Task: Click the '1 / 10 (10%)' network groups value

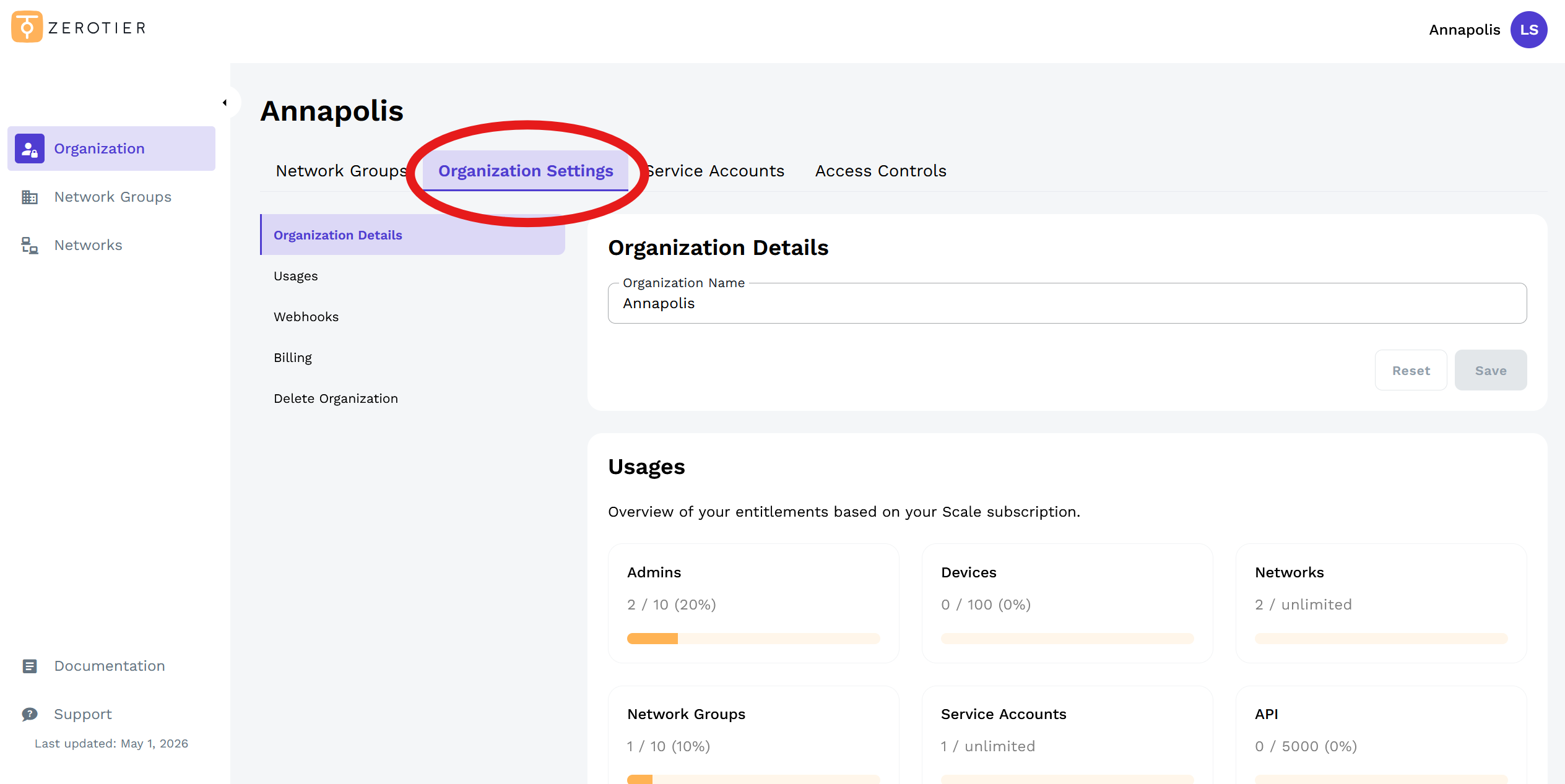Action: coord(669,746)
